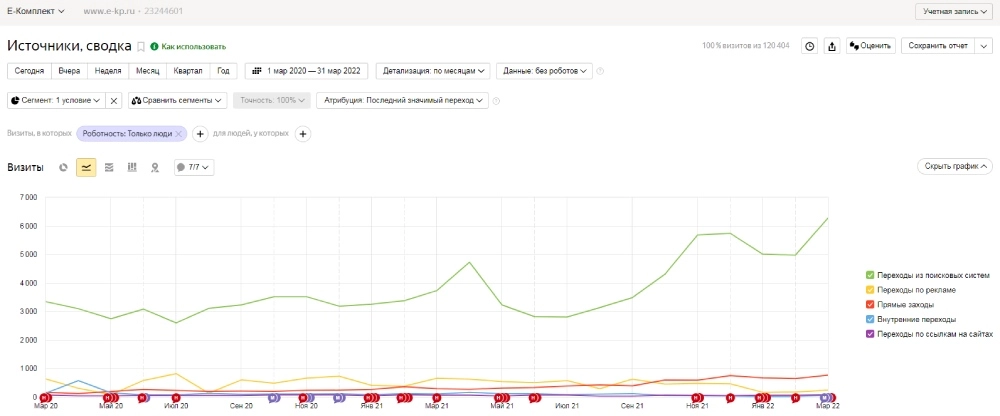Select the line chart view icon
The height and width of the screenshot is (416, 1000).
[x=86, y=167]
